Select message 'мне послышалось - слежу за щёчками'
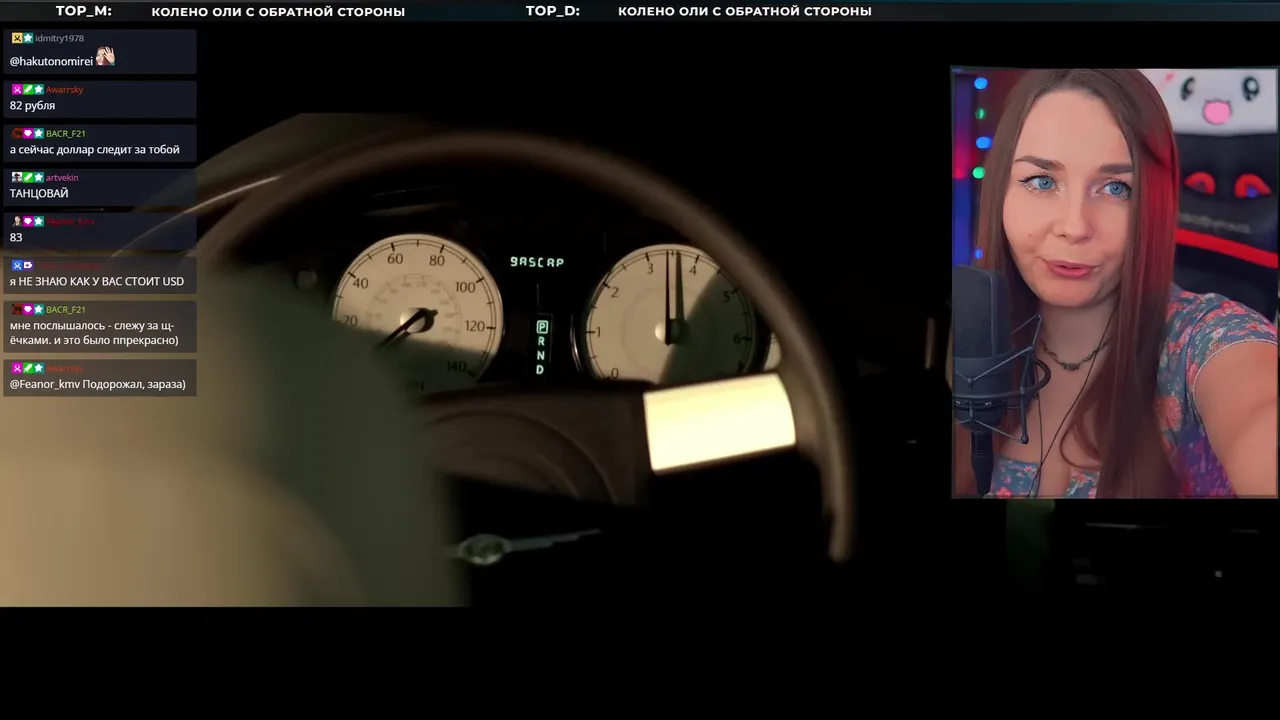This screenshot has width=1280, height=720. coord(94,333)
